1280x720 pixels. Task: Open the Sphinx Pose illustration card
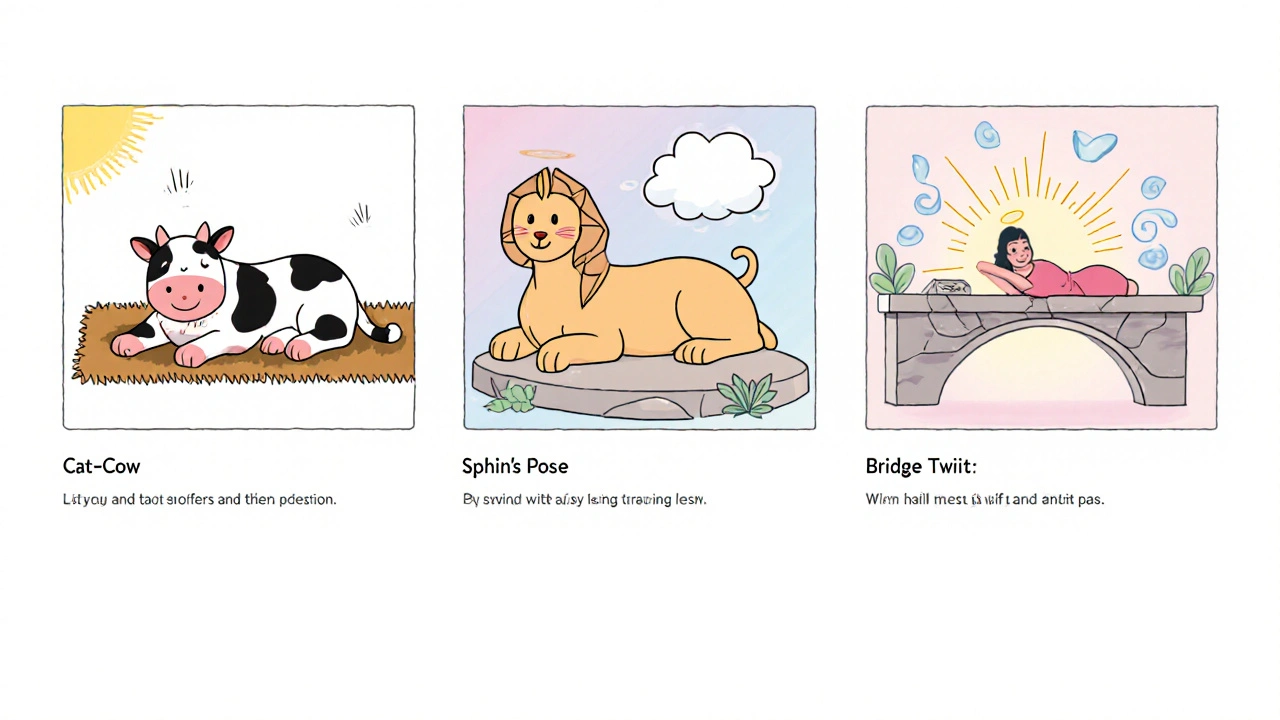639,267
